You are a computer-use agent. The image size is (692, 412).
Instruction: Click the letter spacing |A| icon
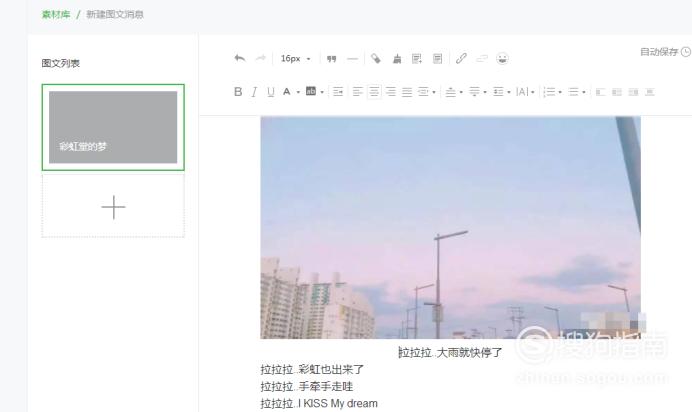click(522, 92)
